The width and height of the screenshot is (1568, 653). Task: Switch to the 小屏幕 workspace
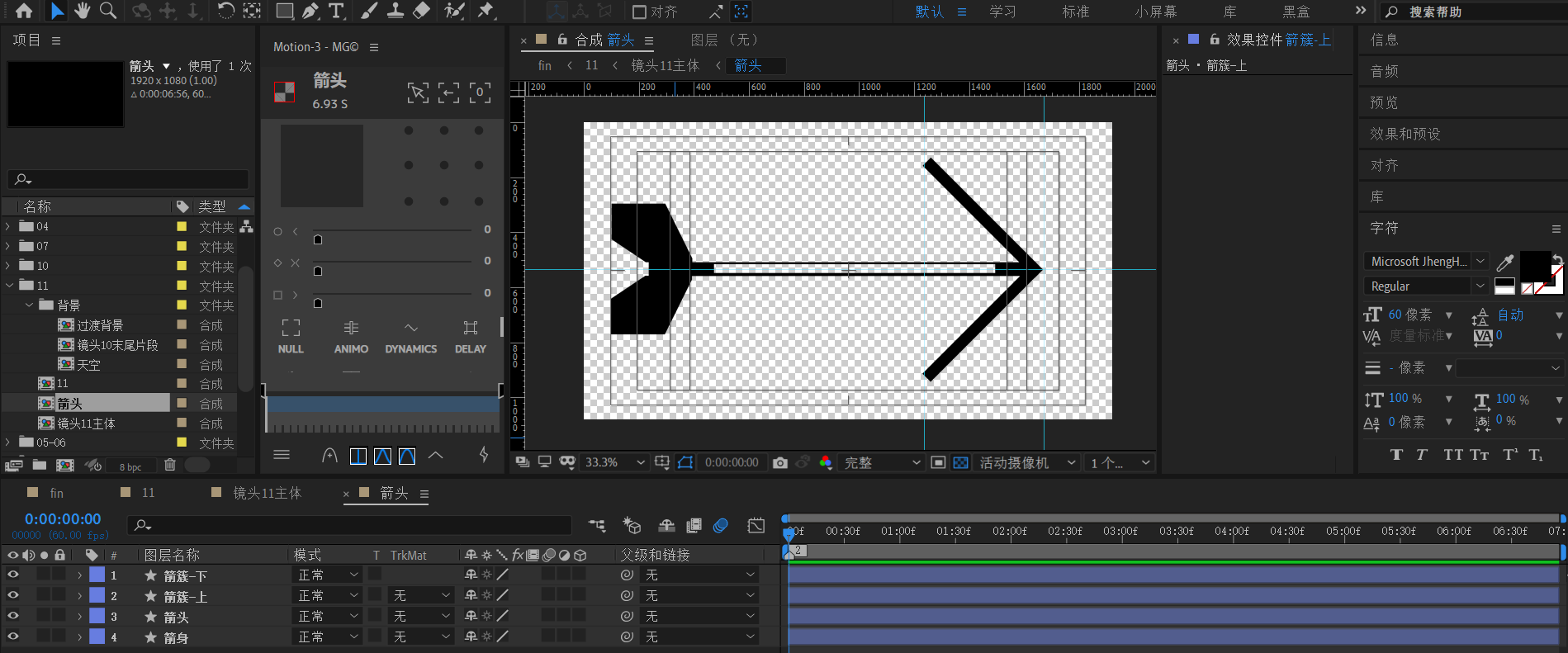click(1155, 12)
